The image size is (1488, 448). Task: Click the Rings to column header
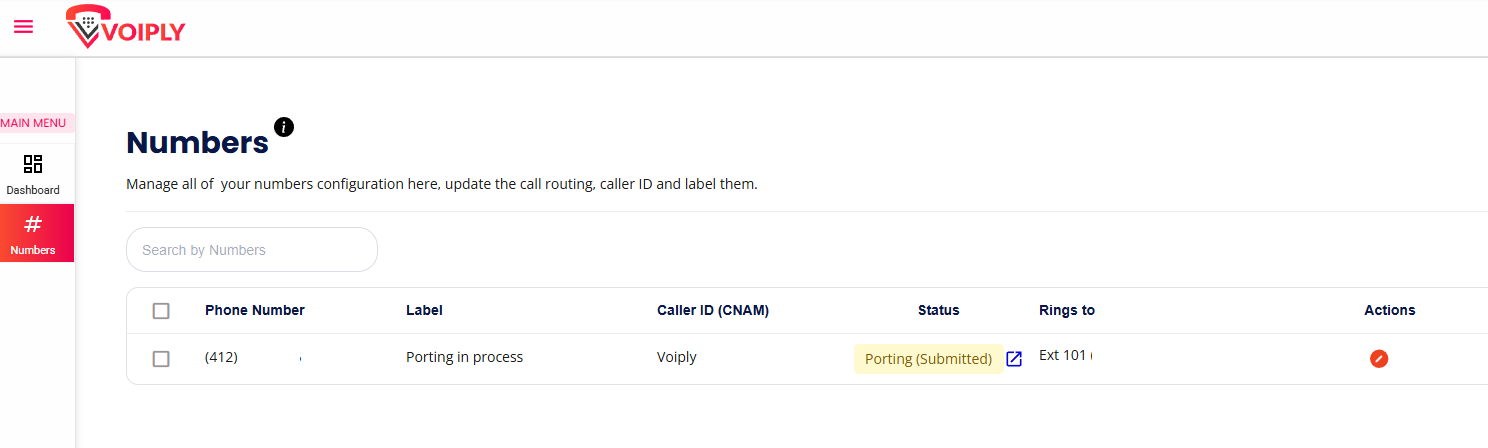point(1067,310)
